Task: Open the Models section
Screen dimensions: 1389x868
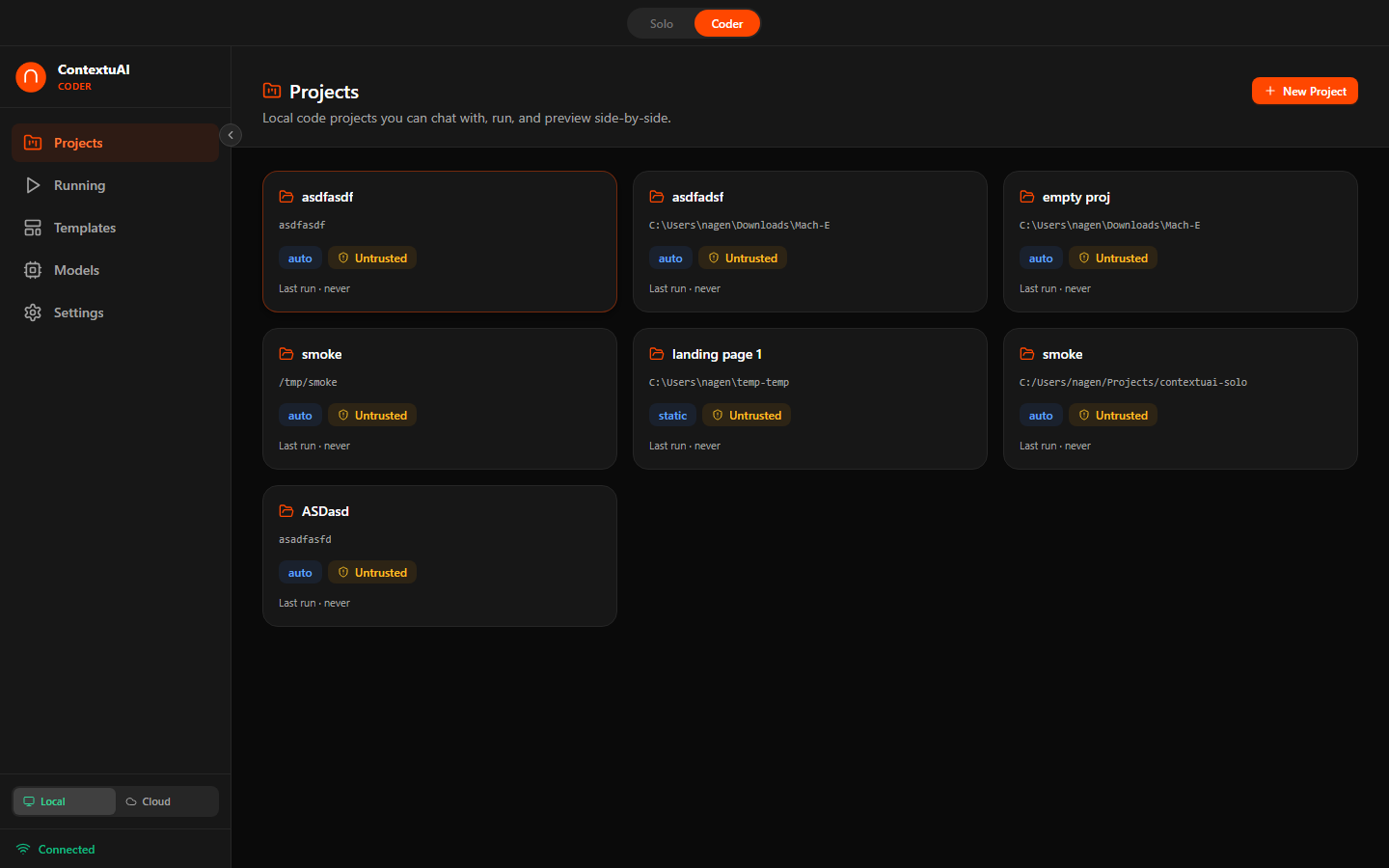Action: [x=116, y=270]
